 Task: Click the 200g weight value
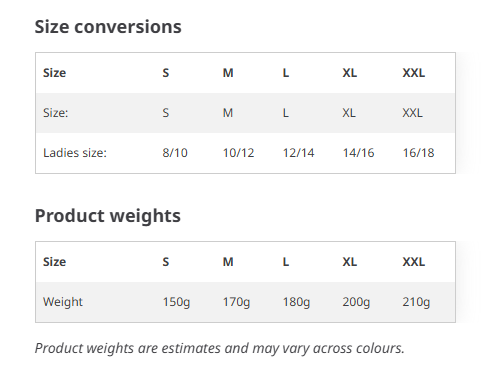point(356,302)
